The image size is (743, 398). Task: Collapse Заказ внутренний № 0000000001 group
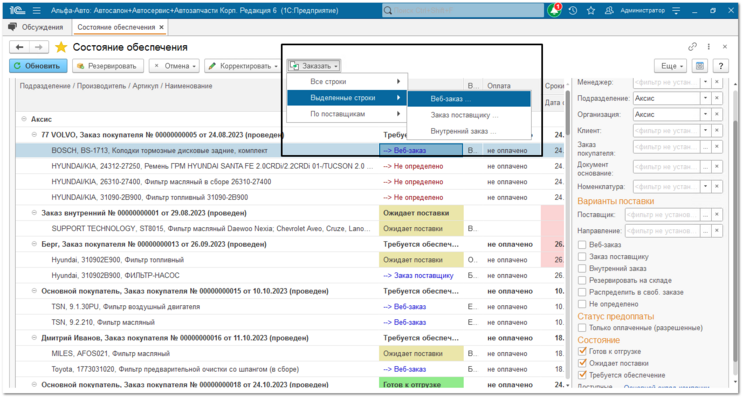pos(34,213)
